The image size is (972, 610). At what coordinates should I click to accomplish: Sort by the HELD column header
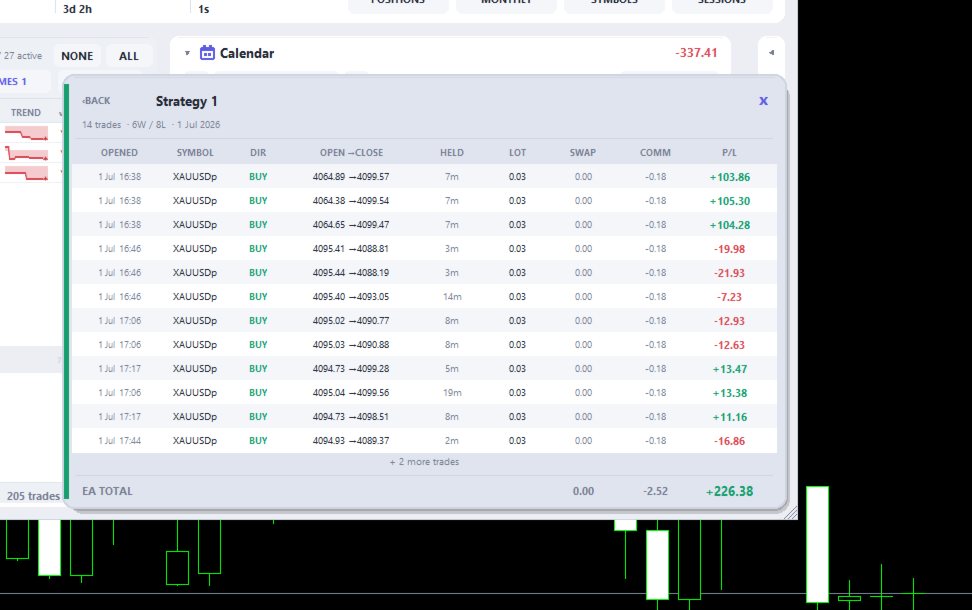pos(451,152)
